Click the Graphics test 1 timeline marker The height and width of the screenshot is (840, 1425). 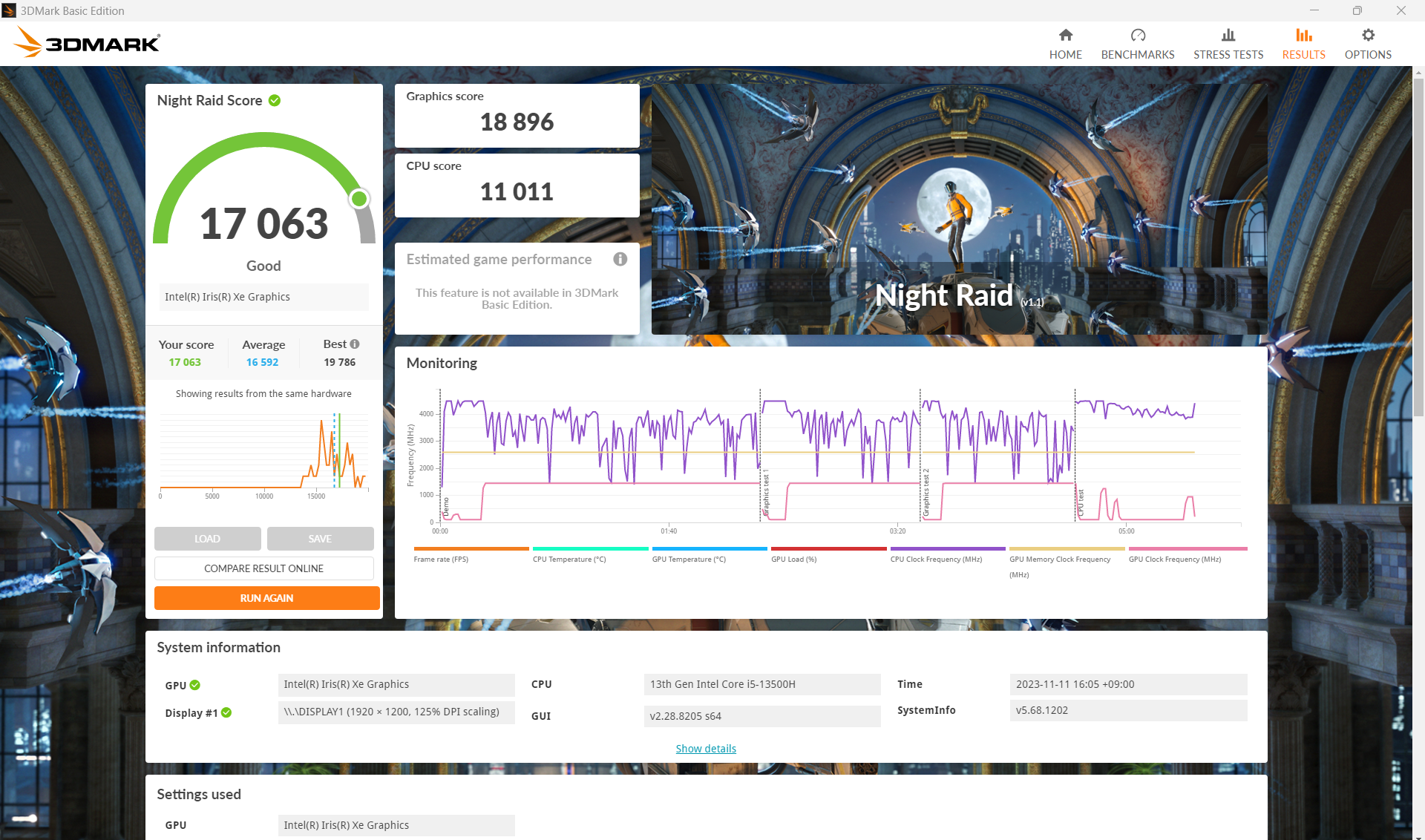(766, 493)
